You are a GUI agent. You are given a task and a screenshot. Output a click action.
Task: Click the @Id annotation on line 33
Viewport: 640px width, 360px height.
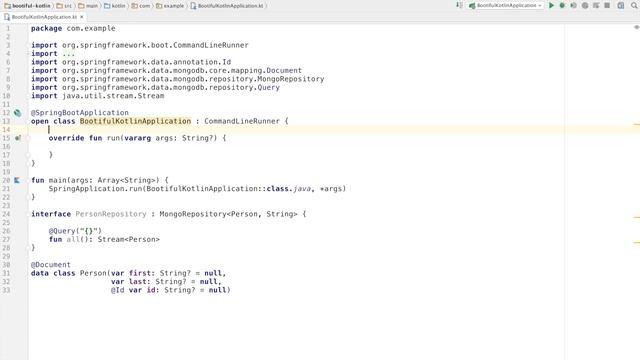point(118,290)
